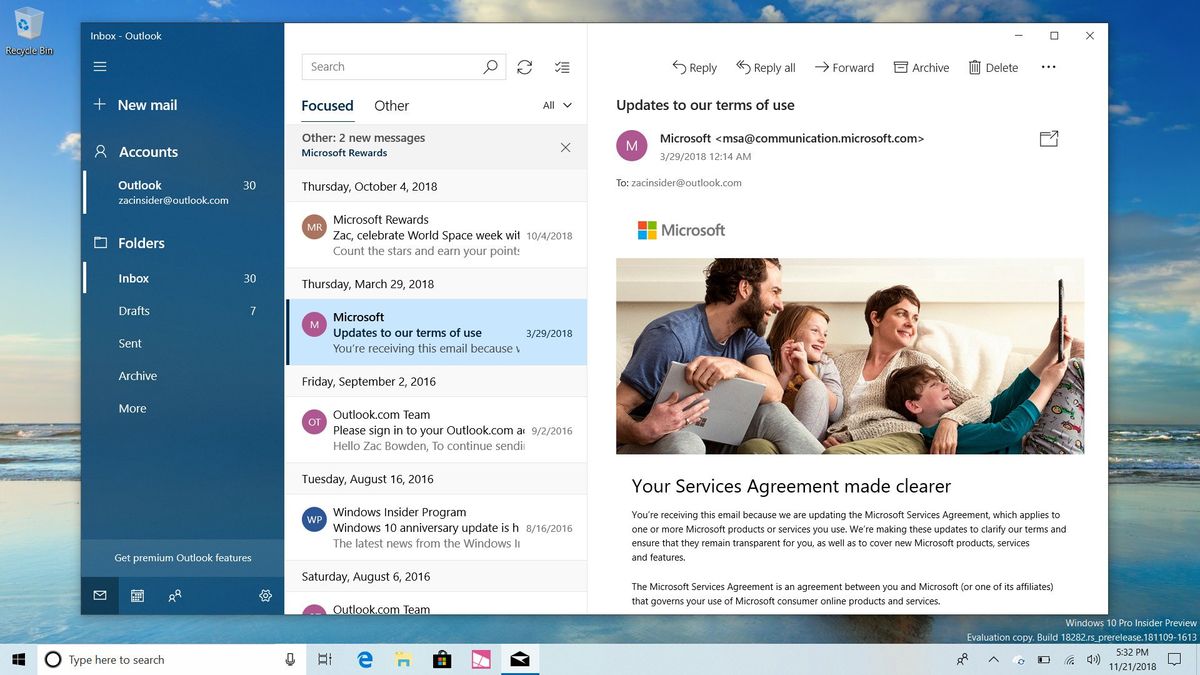Click the Microsoft sender avatar circle
The width and height of the screenshot is (1200, 675).
point(631,146)
